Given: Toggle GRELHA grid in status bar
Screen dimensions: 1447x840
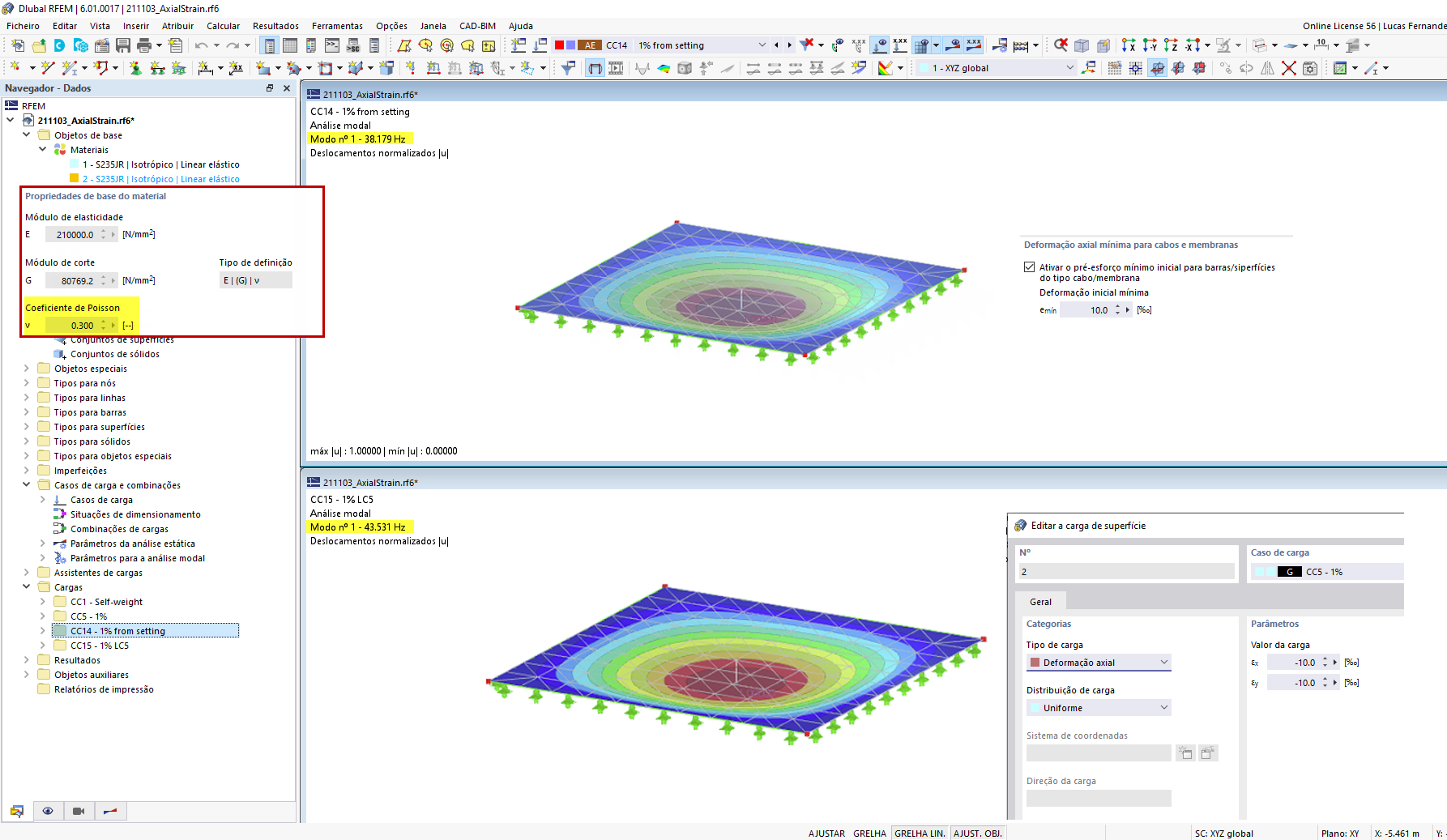Looking at the screenshot, I should 869,834.
